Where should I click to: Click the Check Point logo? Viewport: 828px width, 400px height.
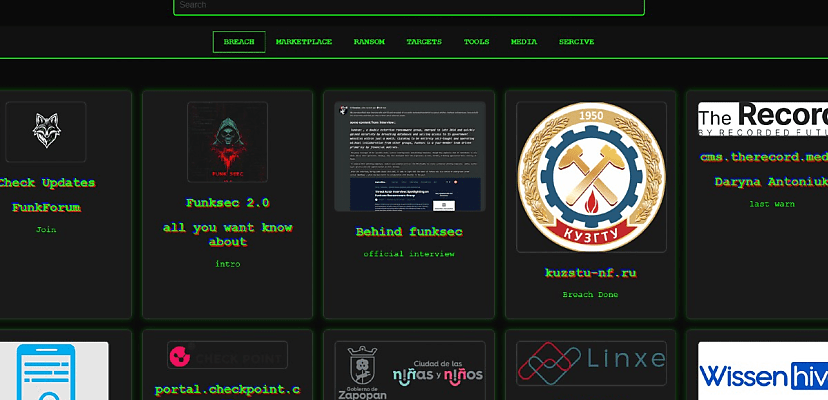click(228, 355)
